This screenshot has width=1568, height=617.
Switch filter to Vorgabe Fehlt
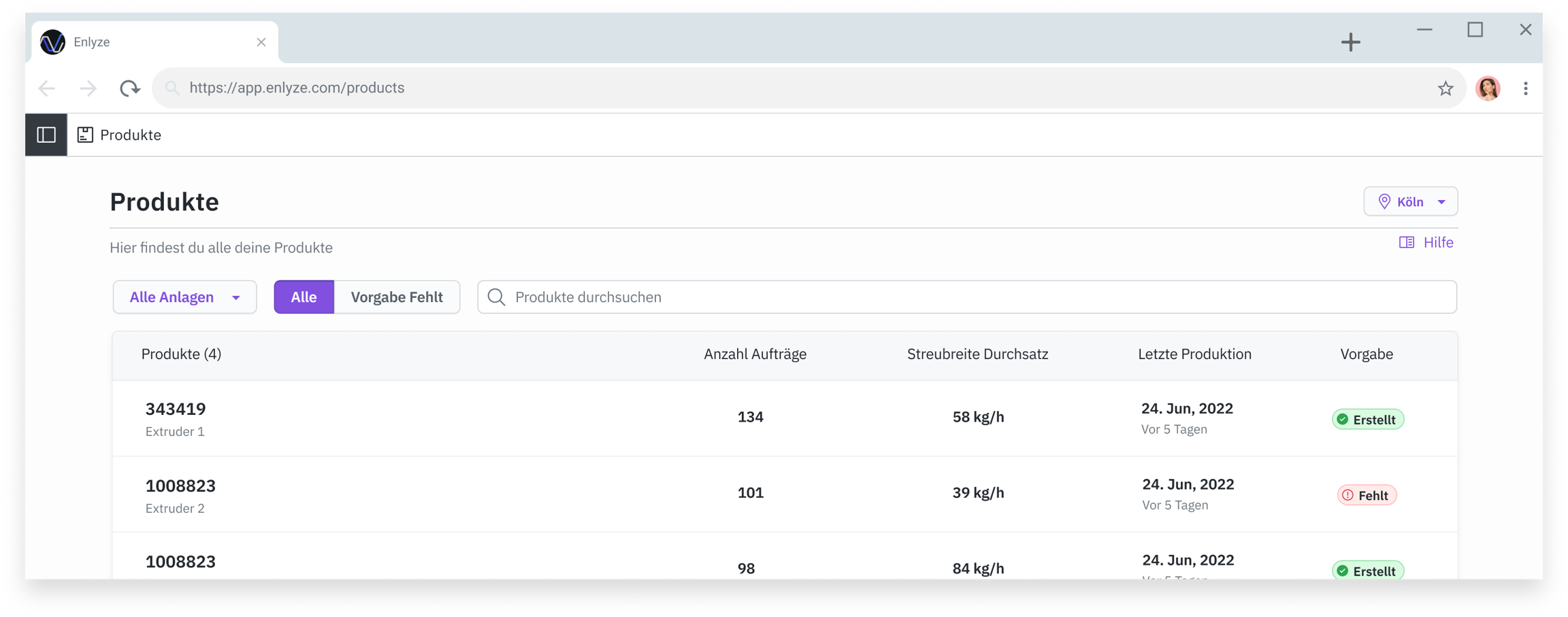(x=397, y=297)
